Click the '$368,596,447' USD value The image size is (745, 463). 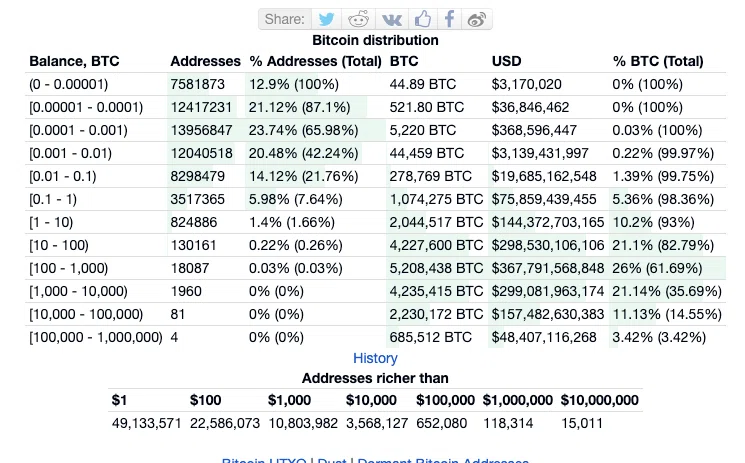[x=535, y=130]
